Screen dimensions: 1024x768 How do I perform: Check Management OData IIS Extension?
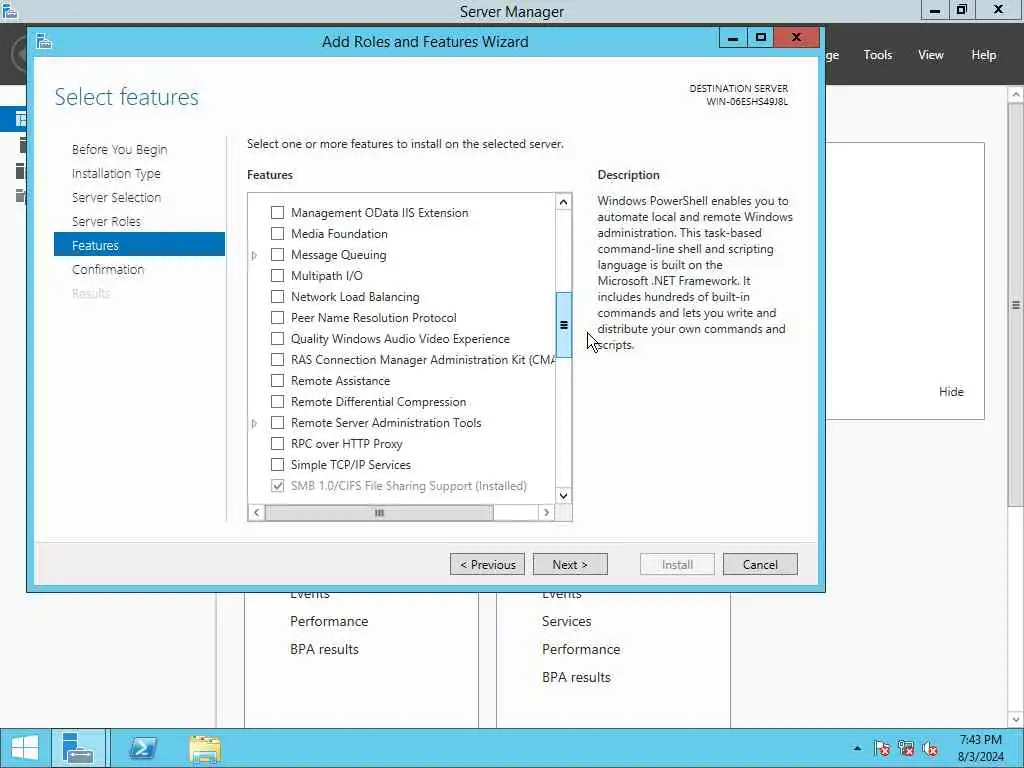click(x=278, y=213)
